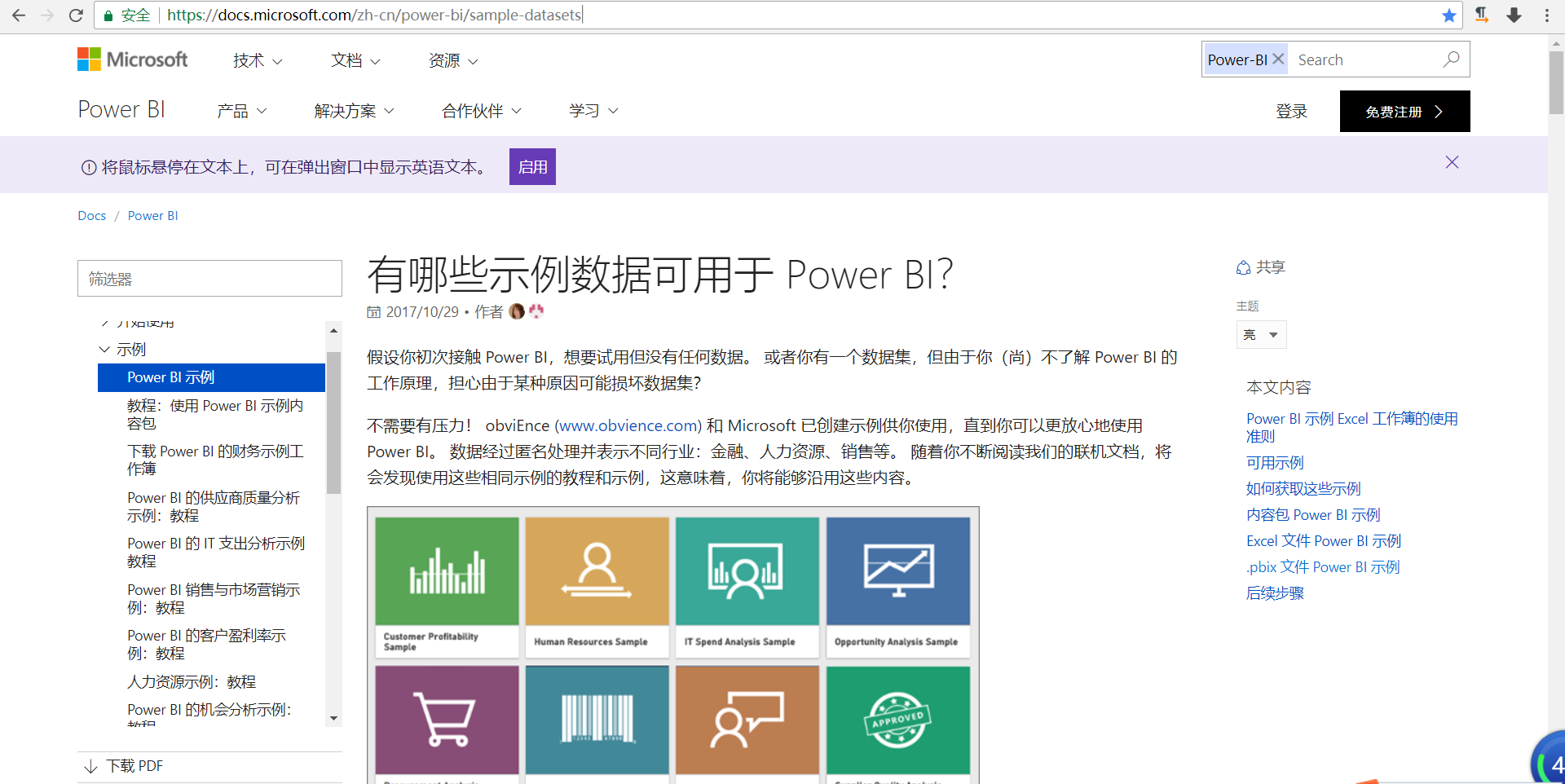The image size is (1565, 784).
Task: Click the download arrow extension icon
Action: pos(1514,15)
